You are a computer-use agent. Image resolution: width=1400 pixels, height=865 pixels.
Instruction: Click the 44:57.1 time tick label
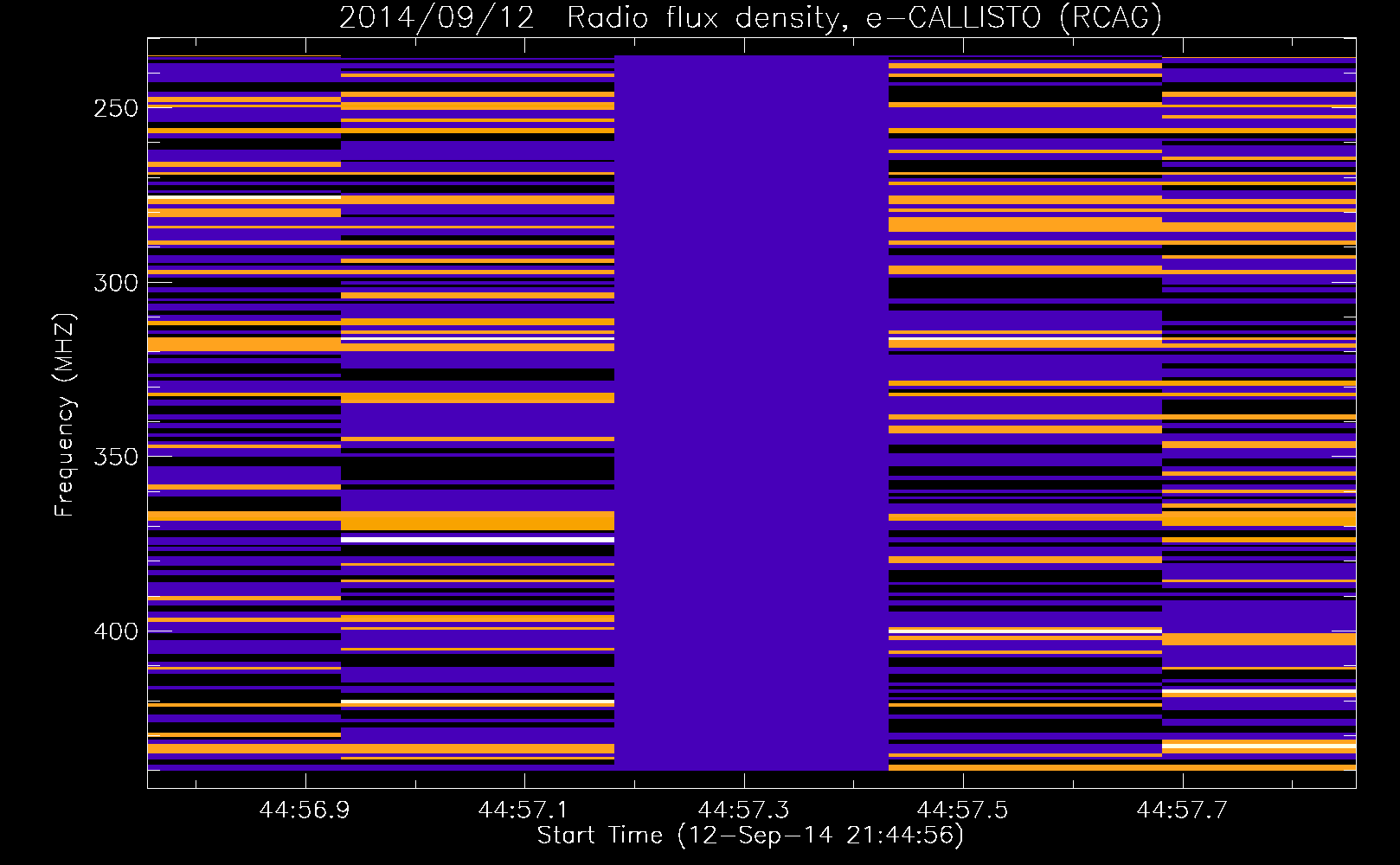[x=523, y=810]
